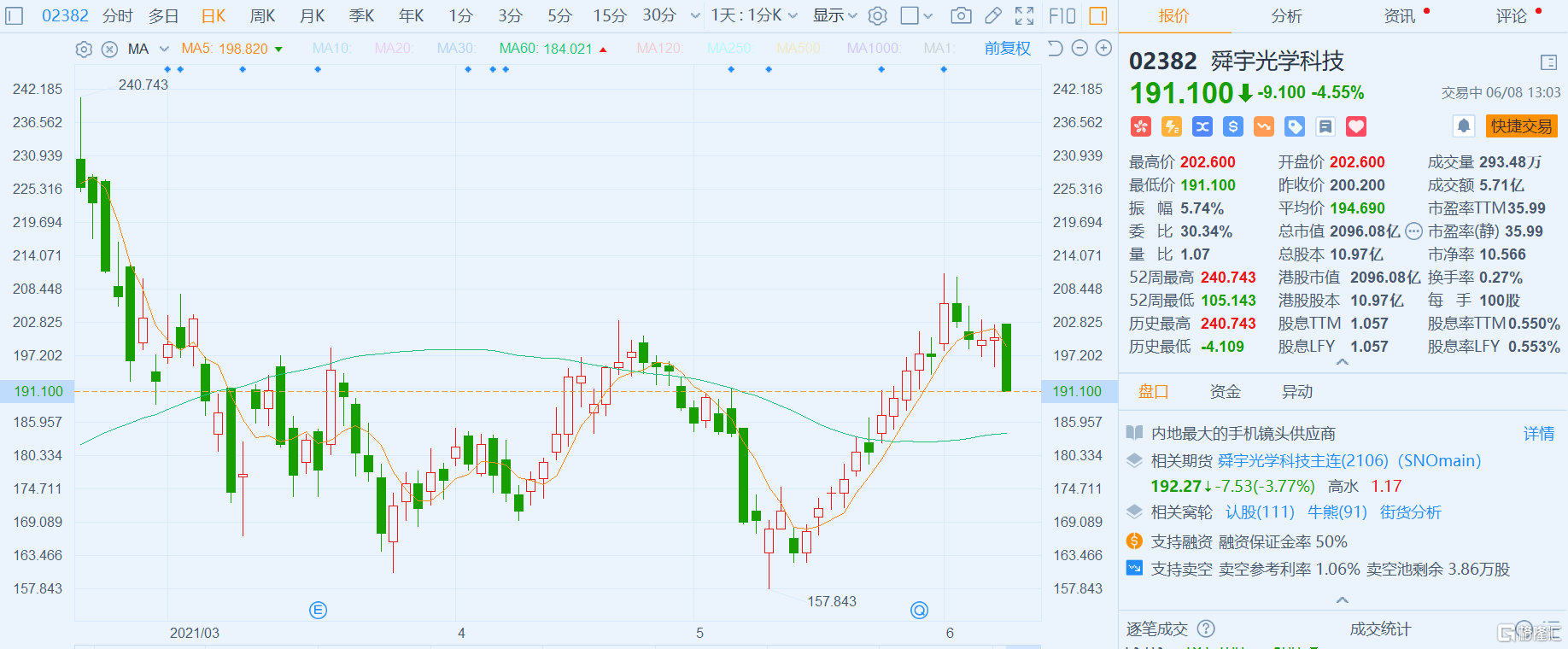The width and height of the screenshot is (1568, 649).
Task: Open the price alert bell
Action: click(1464, 126)
